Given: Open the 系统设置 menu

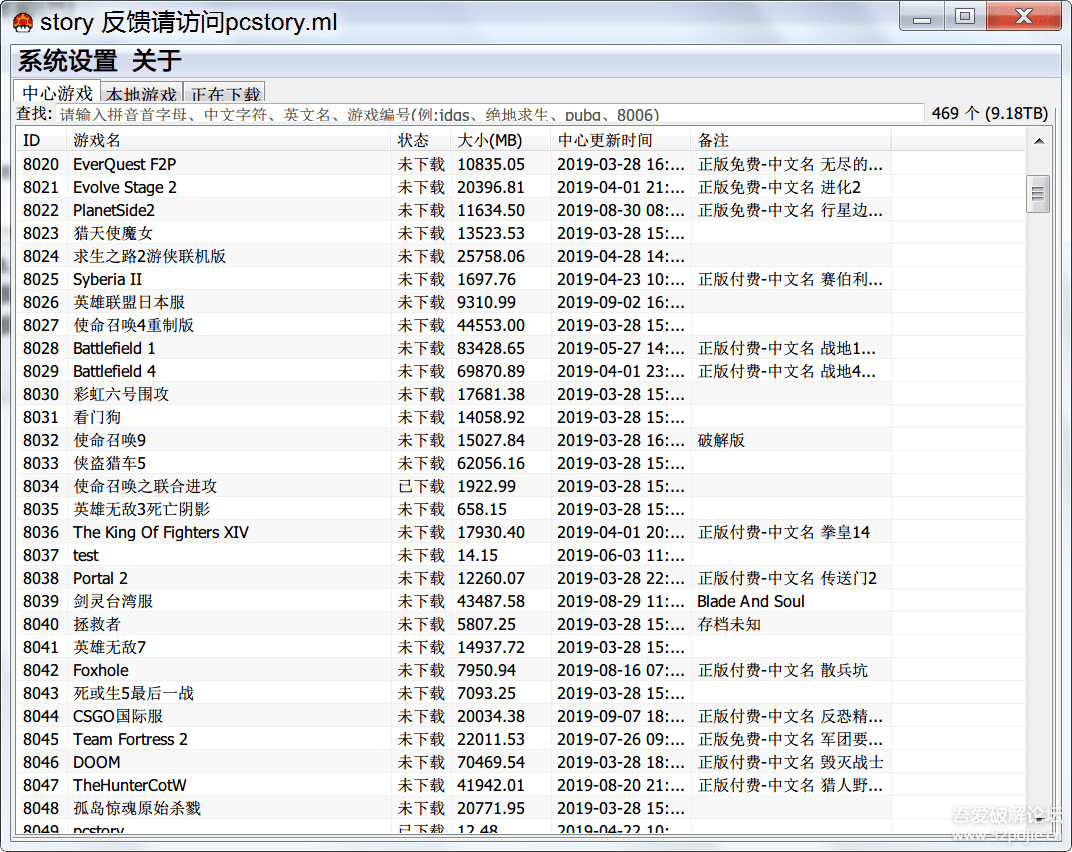Looking at the screenshot, I should pos(67,61).
